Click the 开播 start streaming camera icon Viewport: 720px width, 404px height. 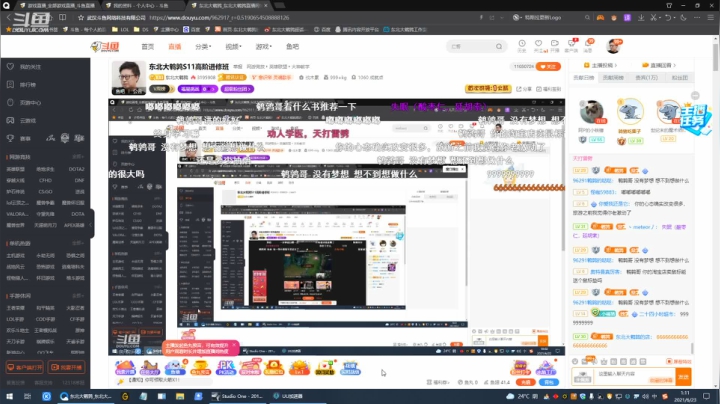click(x=555, y=45)
